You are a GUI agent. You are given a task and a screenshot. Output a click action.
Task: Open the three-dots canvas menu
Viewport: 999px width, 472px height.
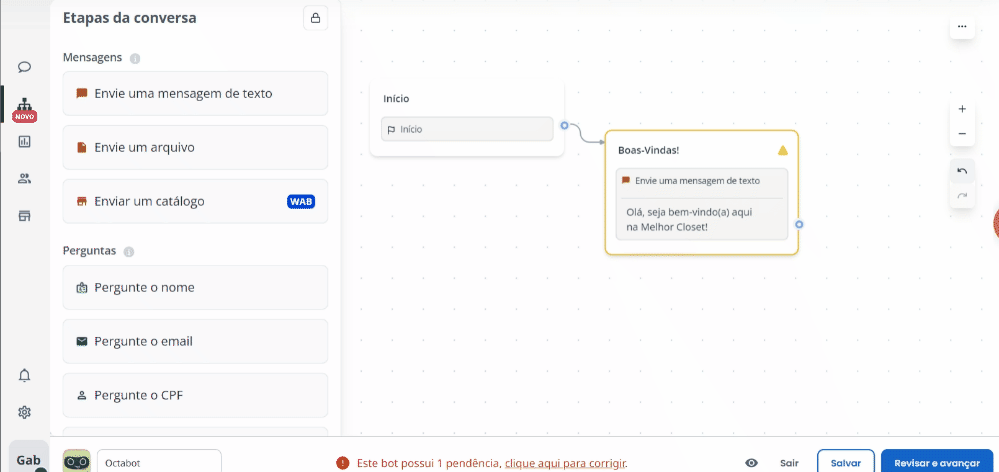click(x=962, y=27)
